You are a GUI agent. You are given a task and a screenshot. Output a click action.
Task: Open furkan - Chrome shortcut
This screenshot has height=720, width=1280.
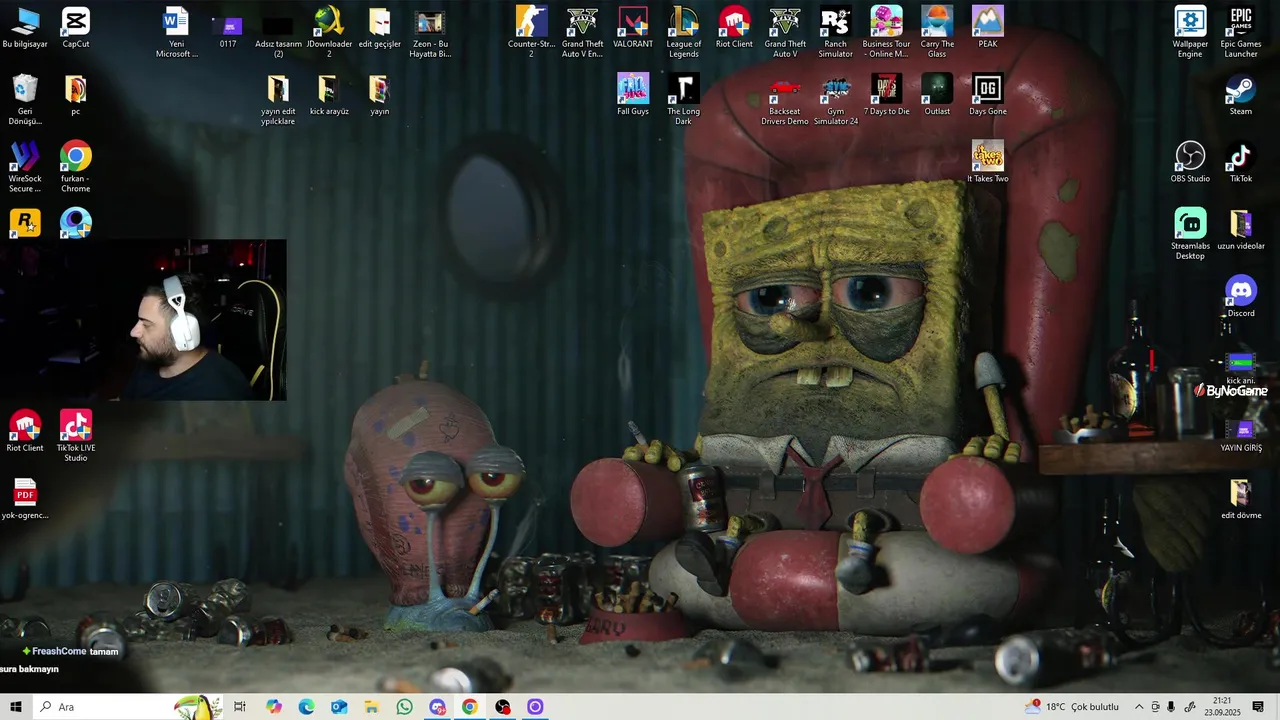click(75, 167)
